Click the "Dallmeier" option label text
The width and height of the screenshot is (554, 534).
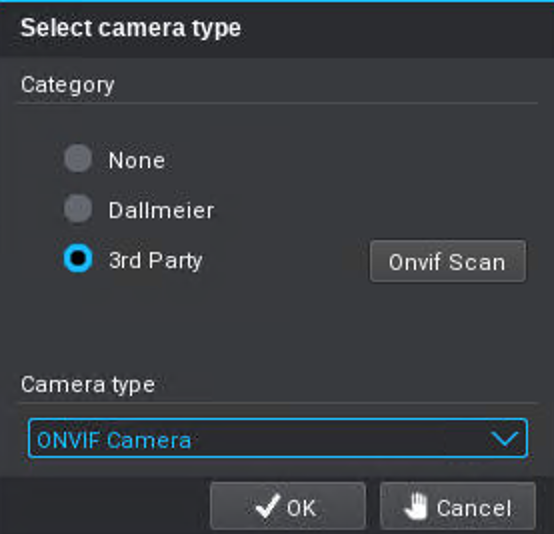pyautogui.click(x=161, y=211)
